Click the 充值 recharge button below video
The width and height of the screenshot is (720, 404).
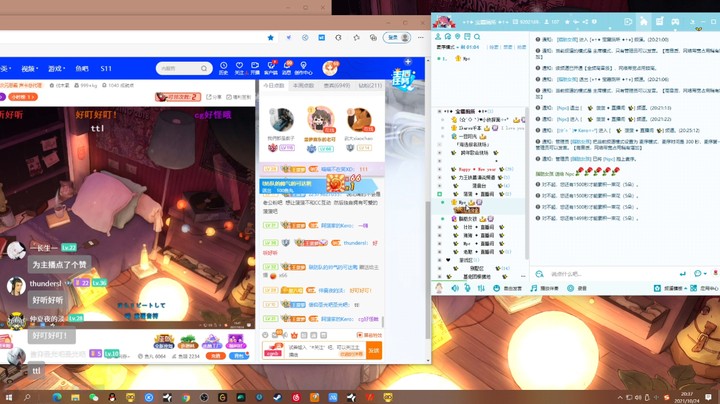click(x=215, y=356)
